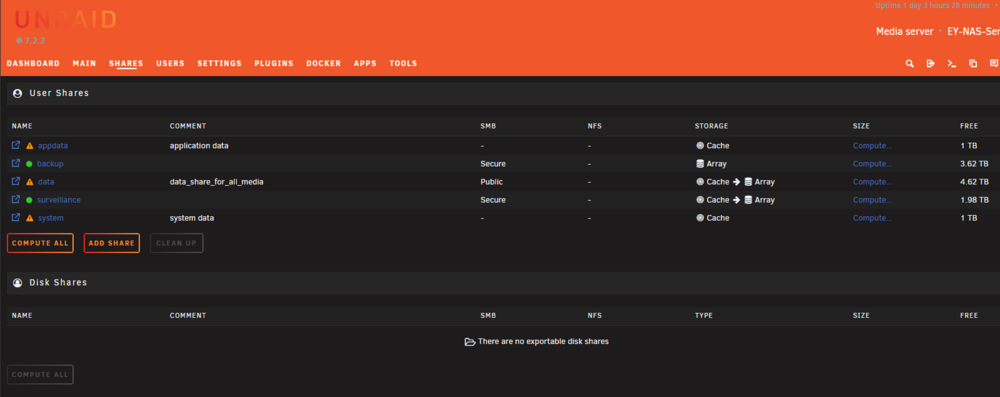1000x397 pixels.
Task: Click the 'data_share_for_all_media' comment
Action: (217, 182)
